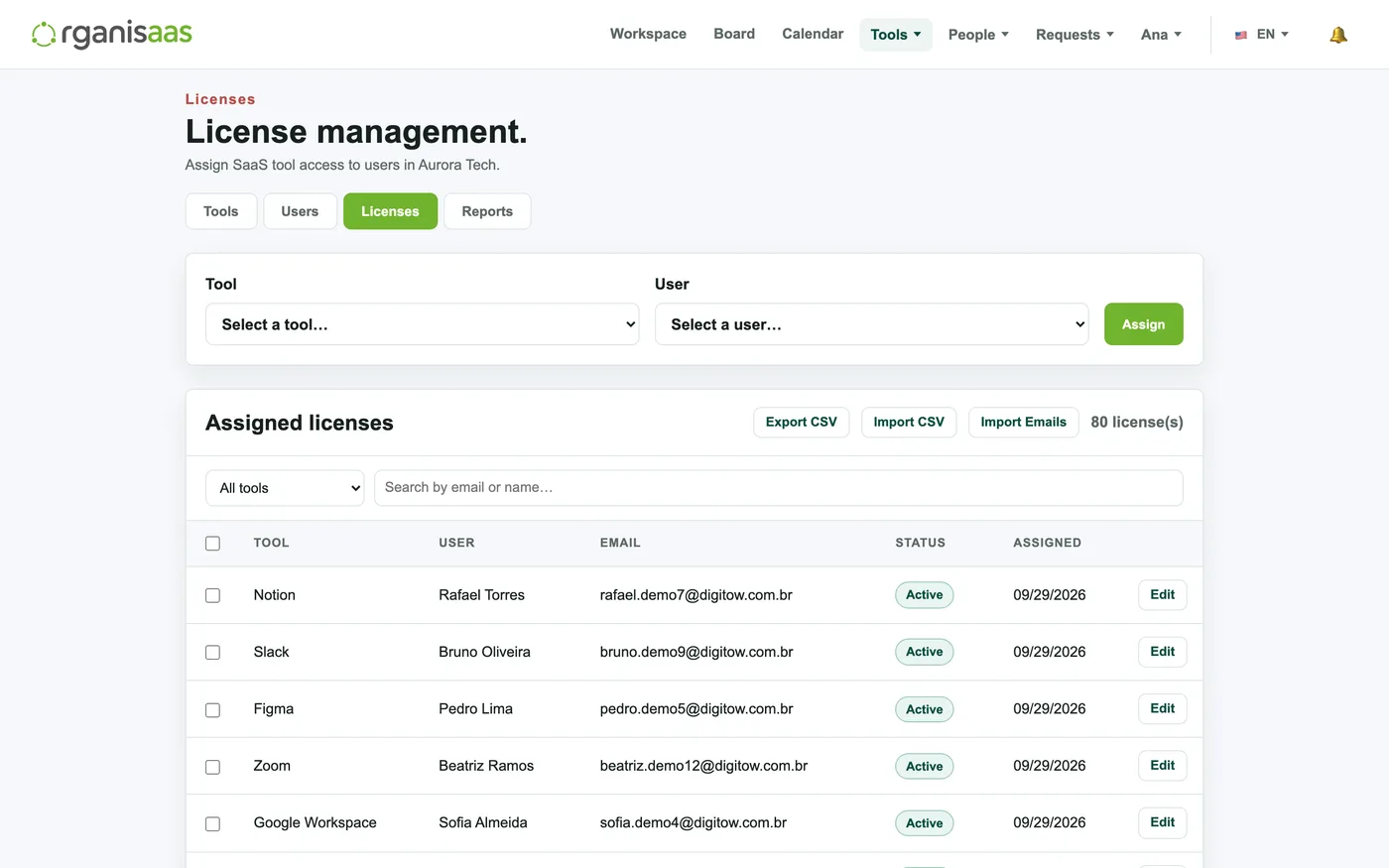Open the Reports tab

(487, 211)
